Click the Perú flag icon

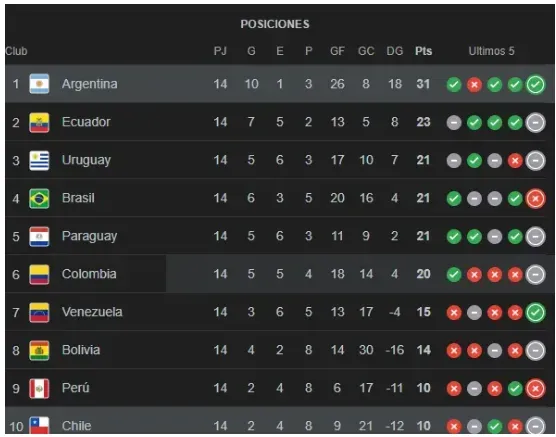pyautogui.click(x=39, y=388)
